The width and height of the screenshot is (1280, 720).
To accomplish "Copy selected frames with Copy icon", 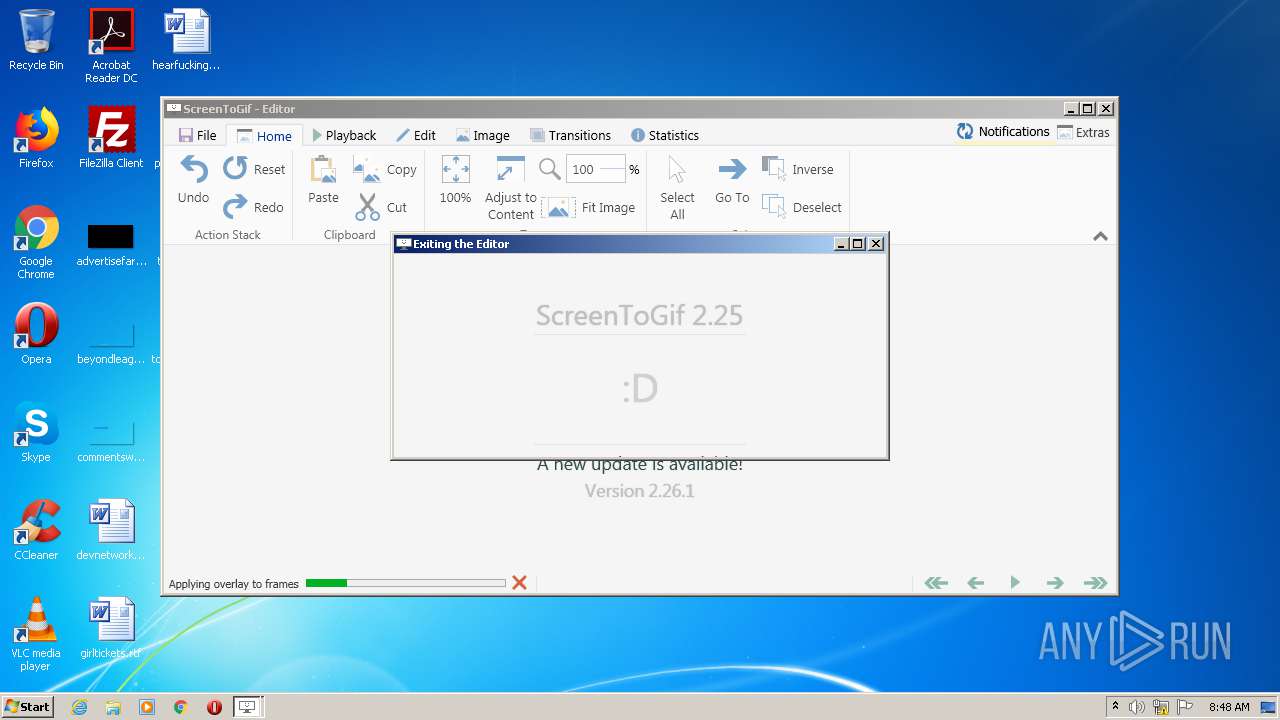I will (367, 169).
